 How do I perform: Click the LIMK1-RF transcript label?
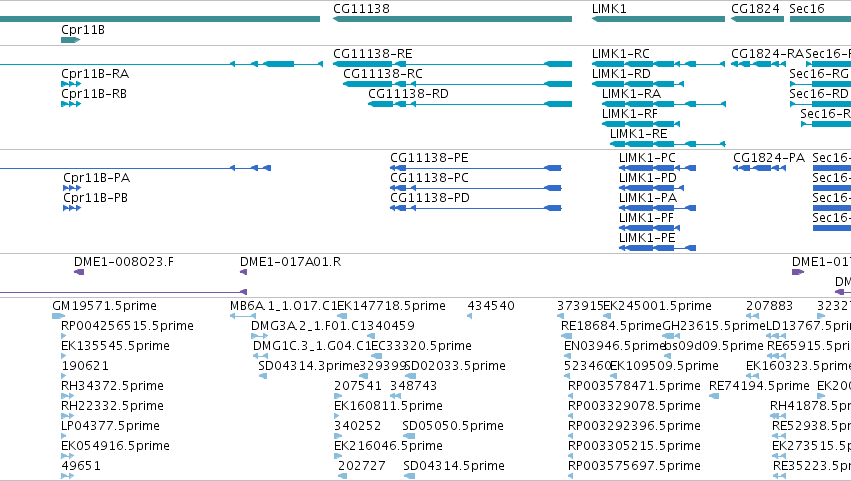tap(630, 114)
